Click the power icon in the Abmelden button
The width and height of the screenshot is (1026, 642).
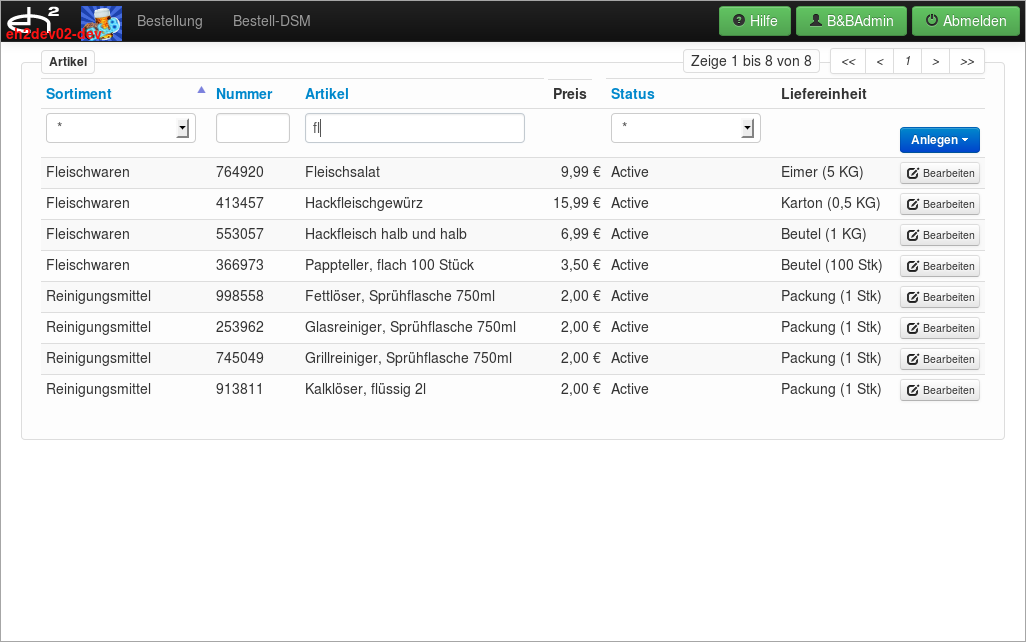(x=932, y=20)
